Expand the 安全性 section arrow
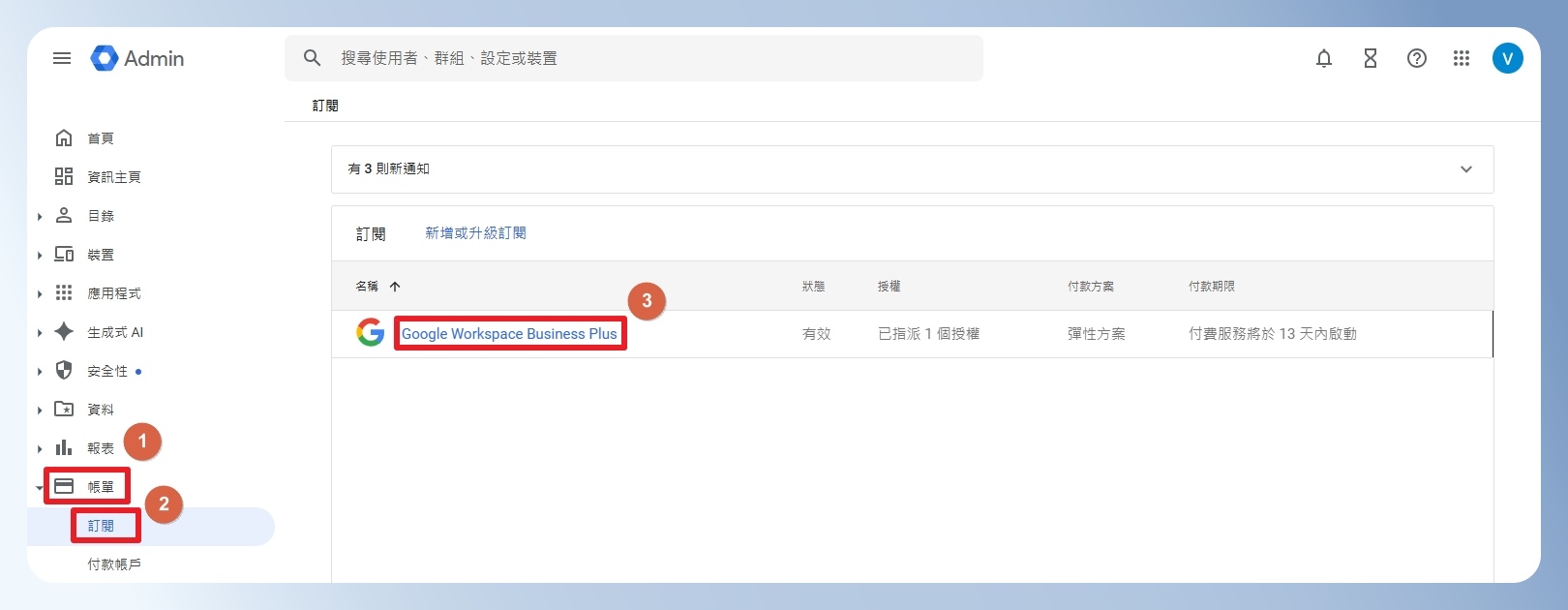Viewport: 1568px width, 610px height. 40,371
